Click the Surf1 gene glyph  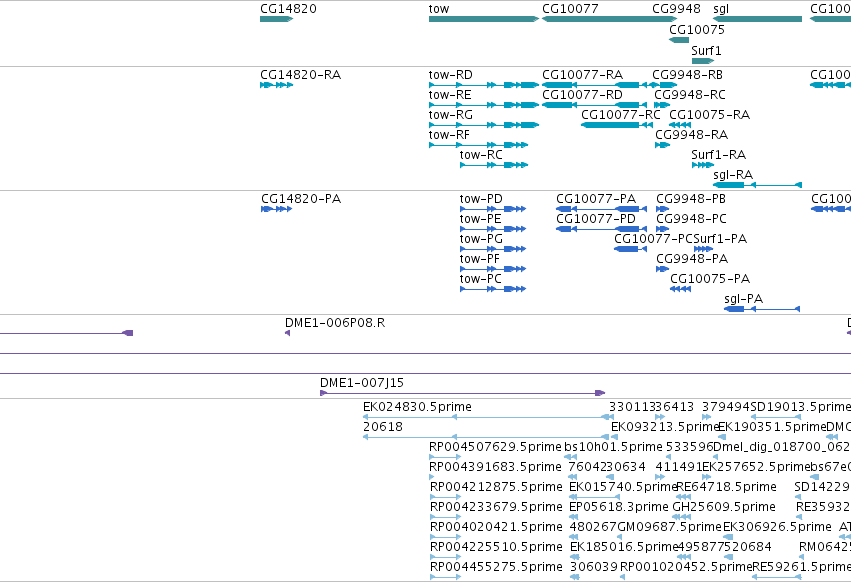pyautogui.click(x=703, y=61)
